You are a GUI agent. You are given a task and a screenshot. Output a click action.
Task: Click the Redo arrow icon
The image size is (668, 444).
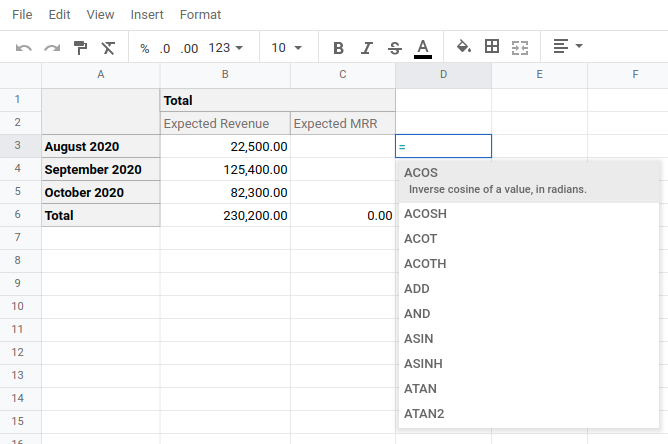tap(52, 48)
